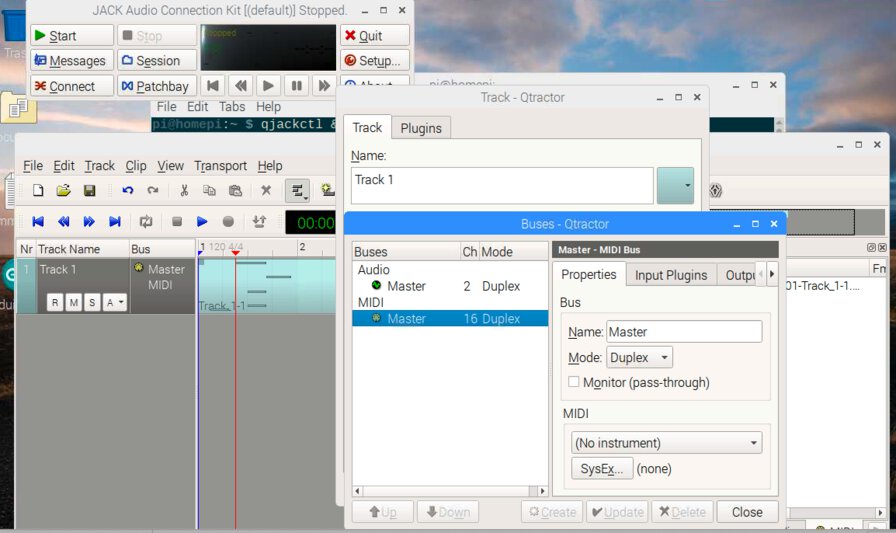896x533 pixels.
Task: Toggle loop mode in the Qtractor transport
Action: pos(146,222)
